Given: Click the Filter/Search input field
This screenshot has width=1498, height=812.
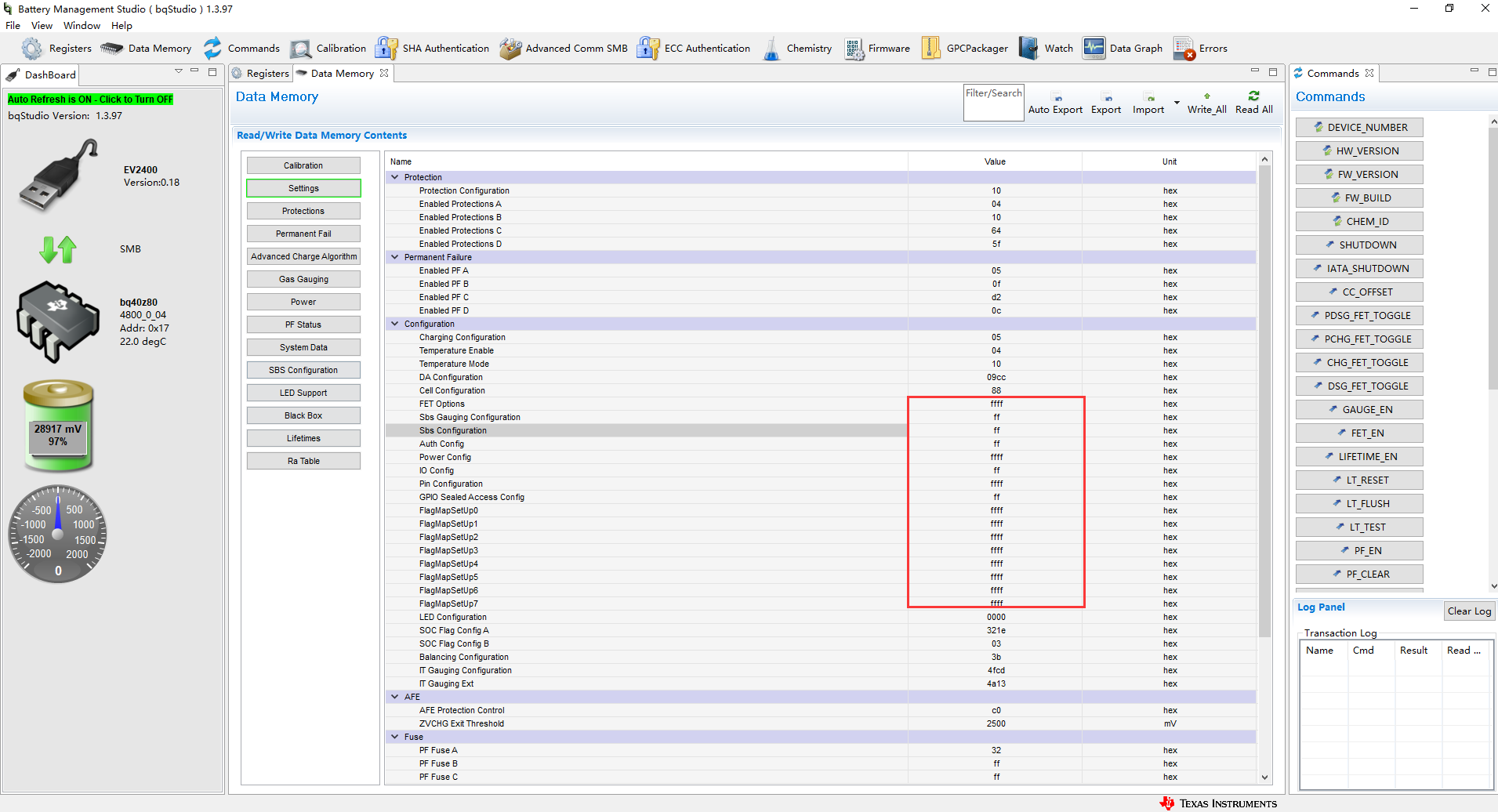Looking at the screenshot, I should click(994, 103).
